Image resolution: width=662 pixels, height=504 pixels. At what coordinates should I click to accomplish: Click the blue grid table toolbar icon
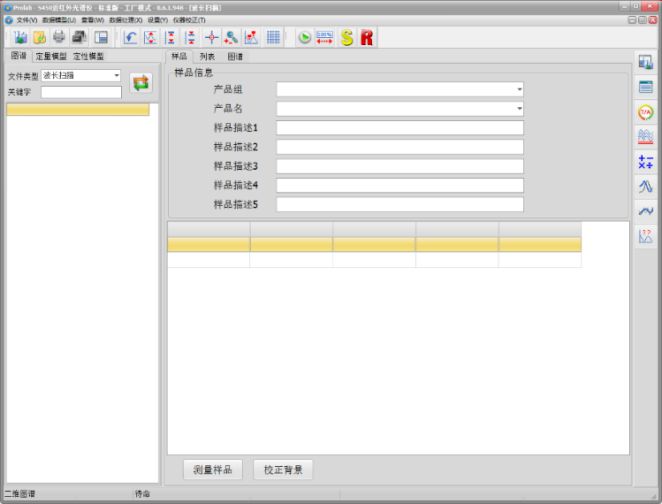click(272, 37)
